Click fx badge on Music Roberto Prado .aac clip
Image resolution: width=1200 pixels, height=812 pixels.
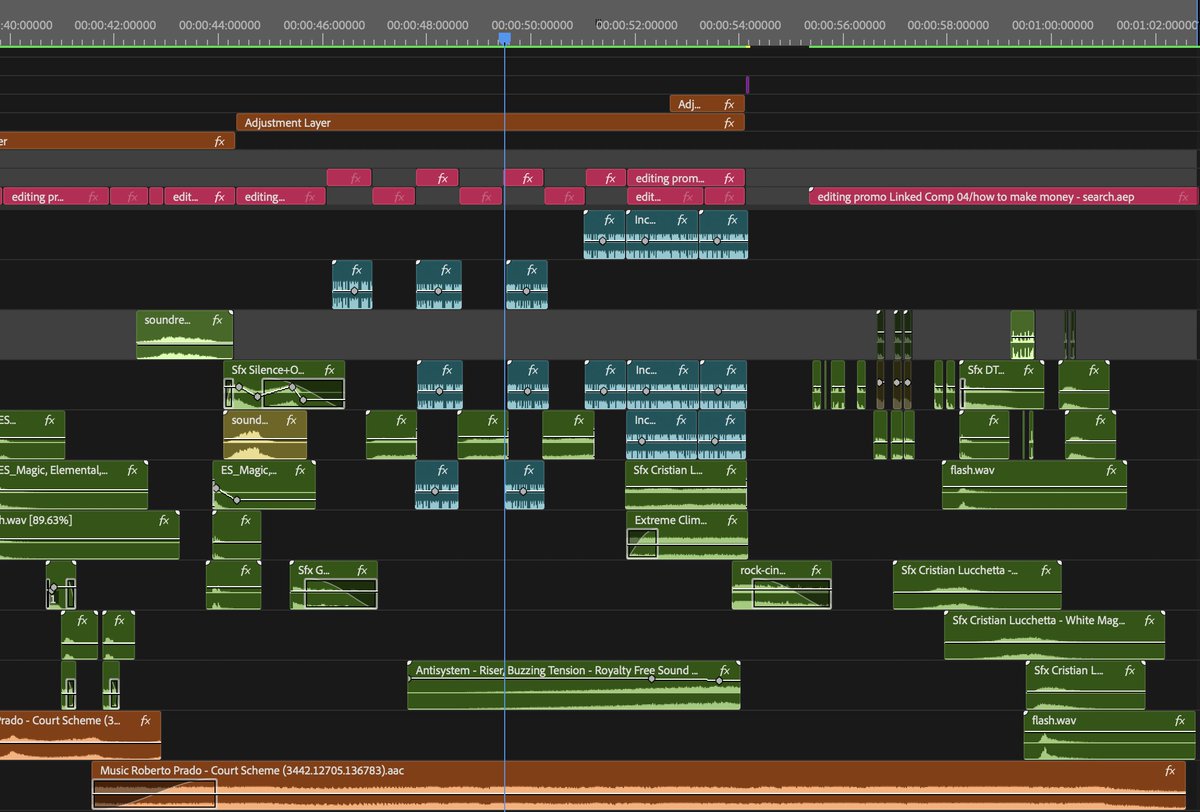1170,771
